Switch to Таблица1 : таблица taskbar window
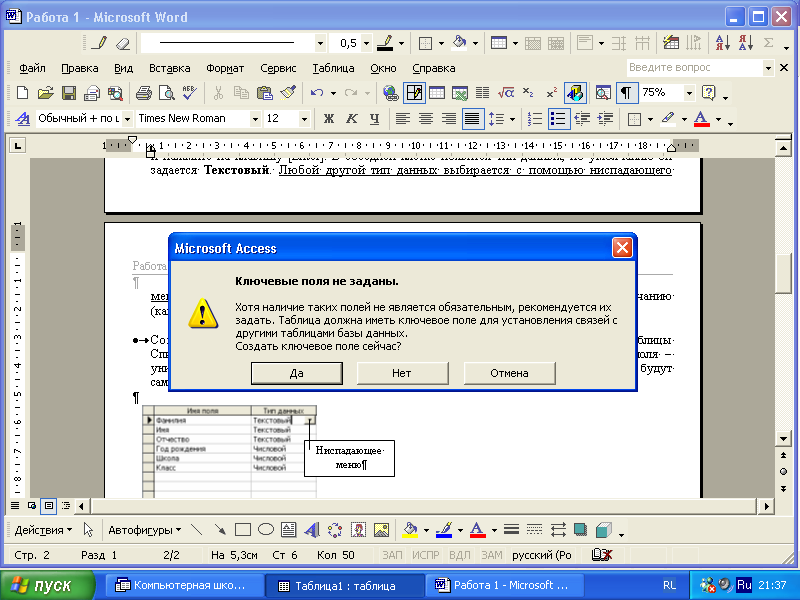Screen dimensions: 800x600 click(x=344, y=586)
